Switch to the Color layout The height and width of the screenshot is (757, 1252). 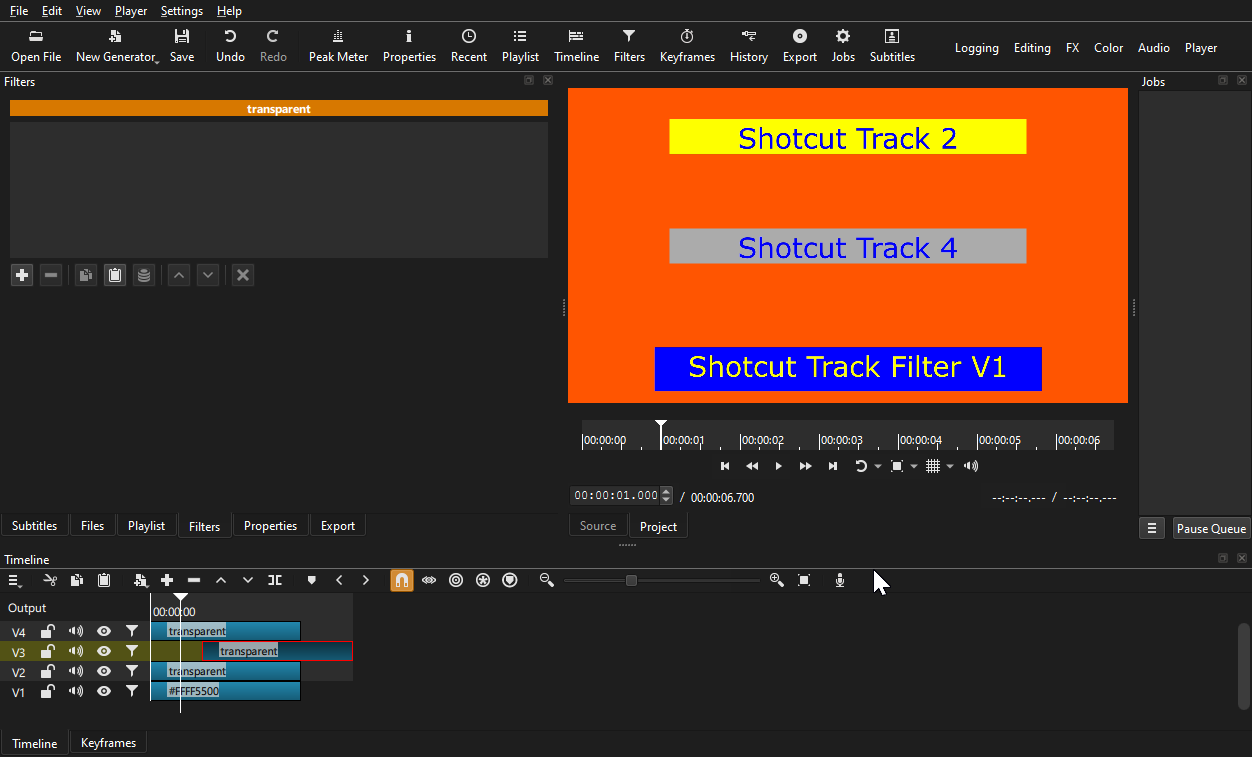tap(1108, 48)
